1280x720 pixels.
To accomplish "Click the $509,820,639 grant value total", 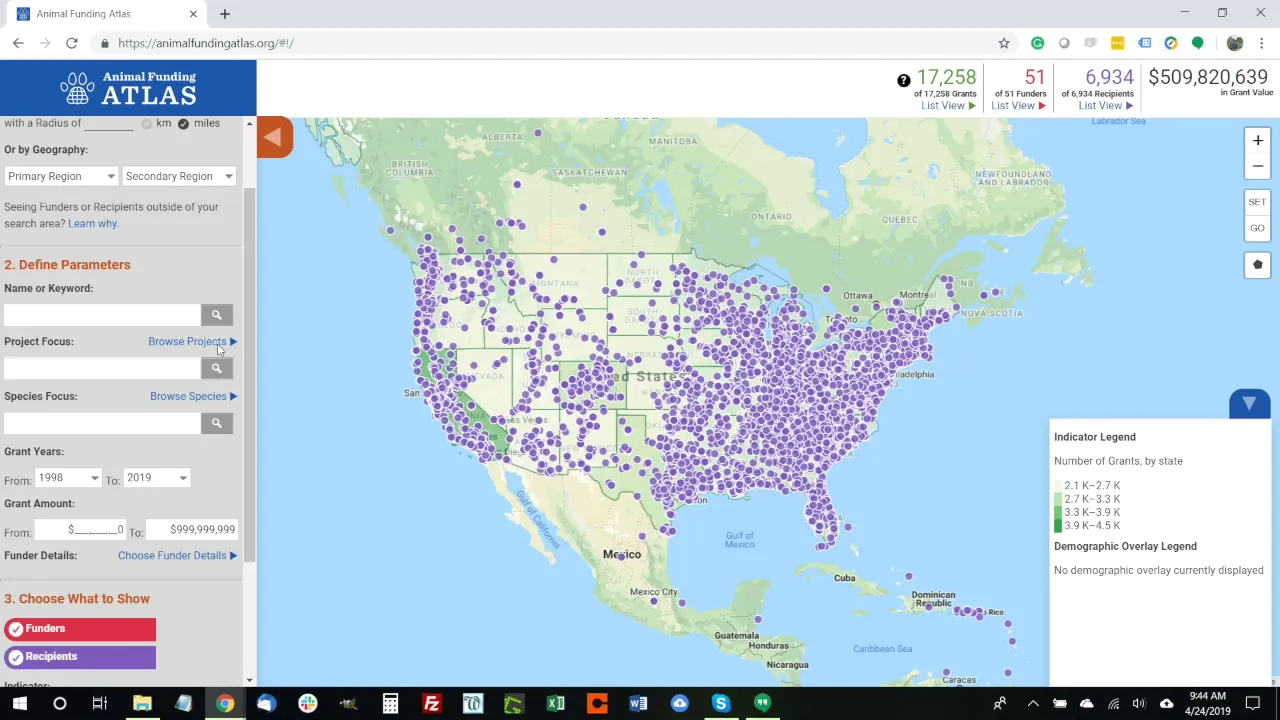I will pyautogui.click(x=1208, y=77).
